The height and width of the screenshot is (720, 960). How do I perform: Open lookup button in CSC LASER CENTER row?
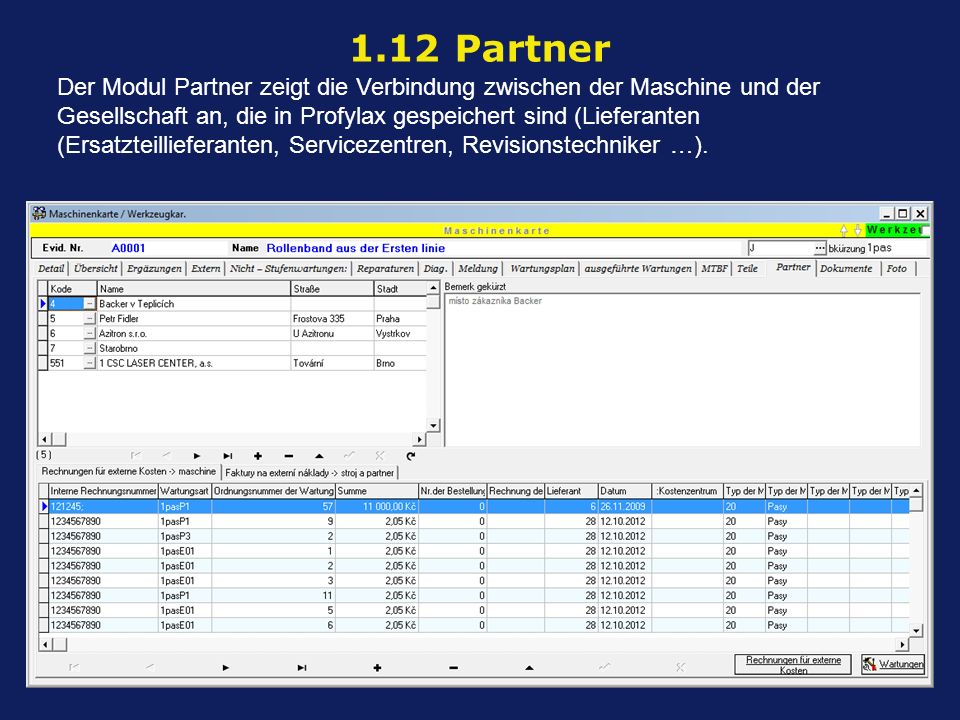[89, 363]
